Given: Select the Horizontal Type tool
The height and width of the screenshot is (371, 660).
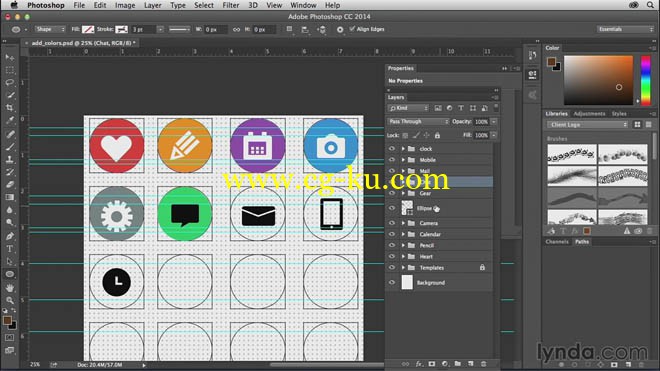Looking at the screenshot, I should pos(10,249).
